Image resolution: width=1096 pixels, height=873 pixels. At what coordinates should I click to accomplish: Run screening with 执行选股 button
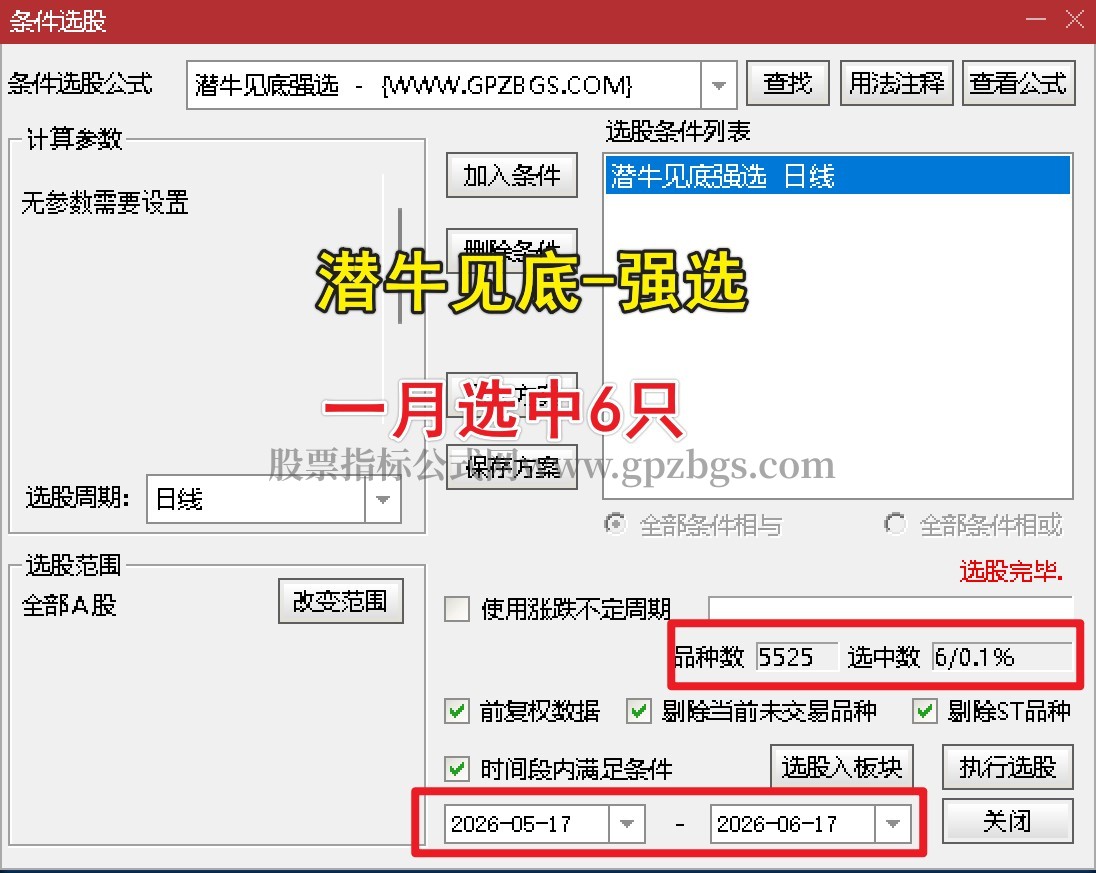1007,767
